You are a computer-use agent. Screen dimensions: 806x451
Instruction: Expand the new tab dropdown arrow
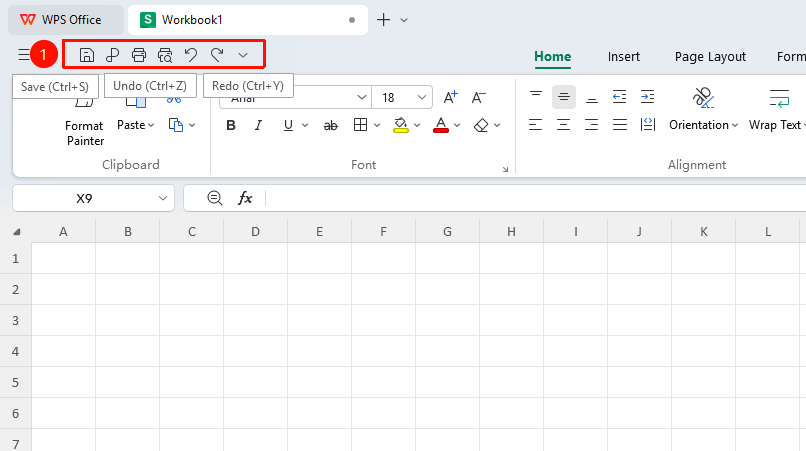pyautogui.click(x=404, y=21)
